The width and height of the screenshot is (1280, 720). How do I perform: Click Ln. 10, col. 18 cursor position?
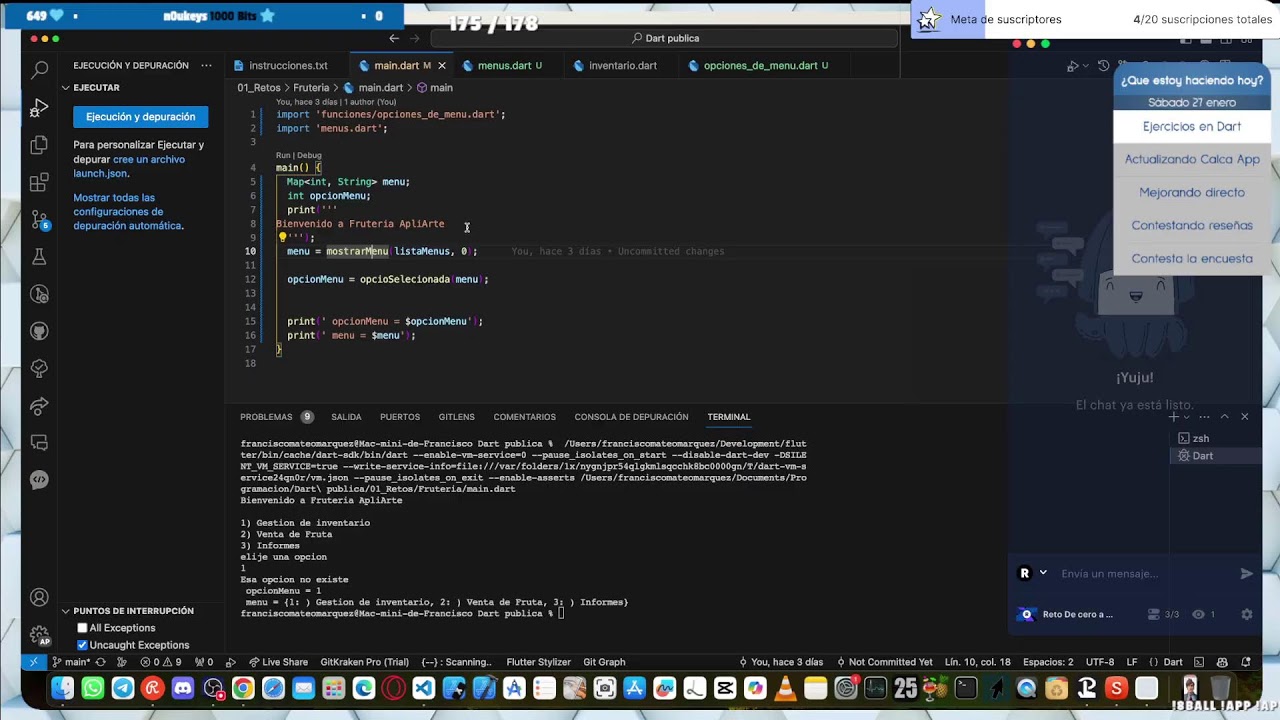pyautogui.click(x=978, y=662)
